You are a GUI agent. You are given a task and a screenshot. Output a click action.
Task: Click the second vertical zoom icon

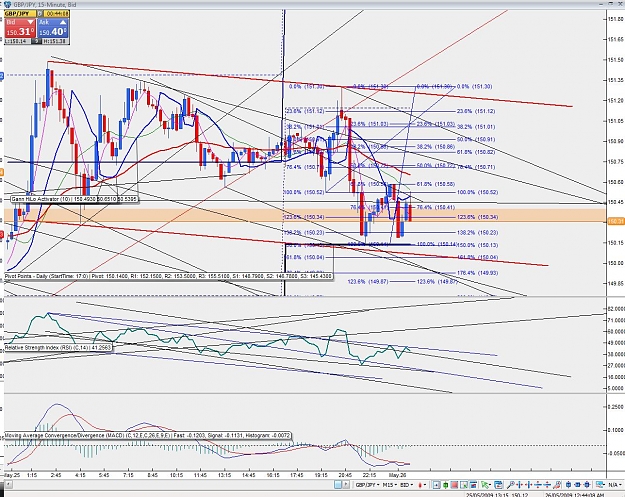click(x=548, y=485)
